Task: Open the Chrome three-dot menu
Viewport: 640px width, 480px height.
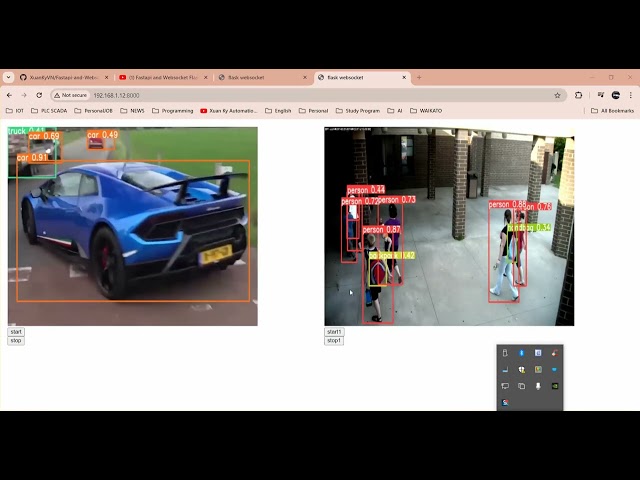Action: pyautogui.click(x=631, y=95)
